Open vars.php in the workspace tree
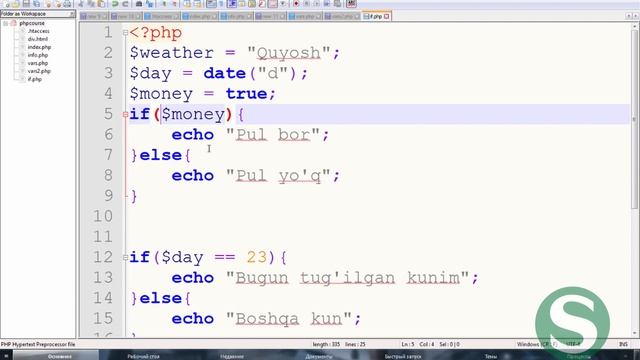 pos(38,63)
